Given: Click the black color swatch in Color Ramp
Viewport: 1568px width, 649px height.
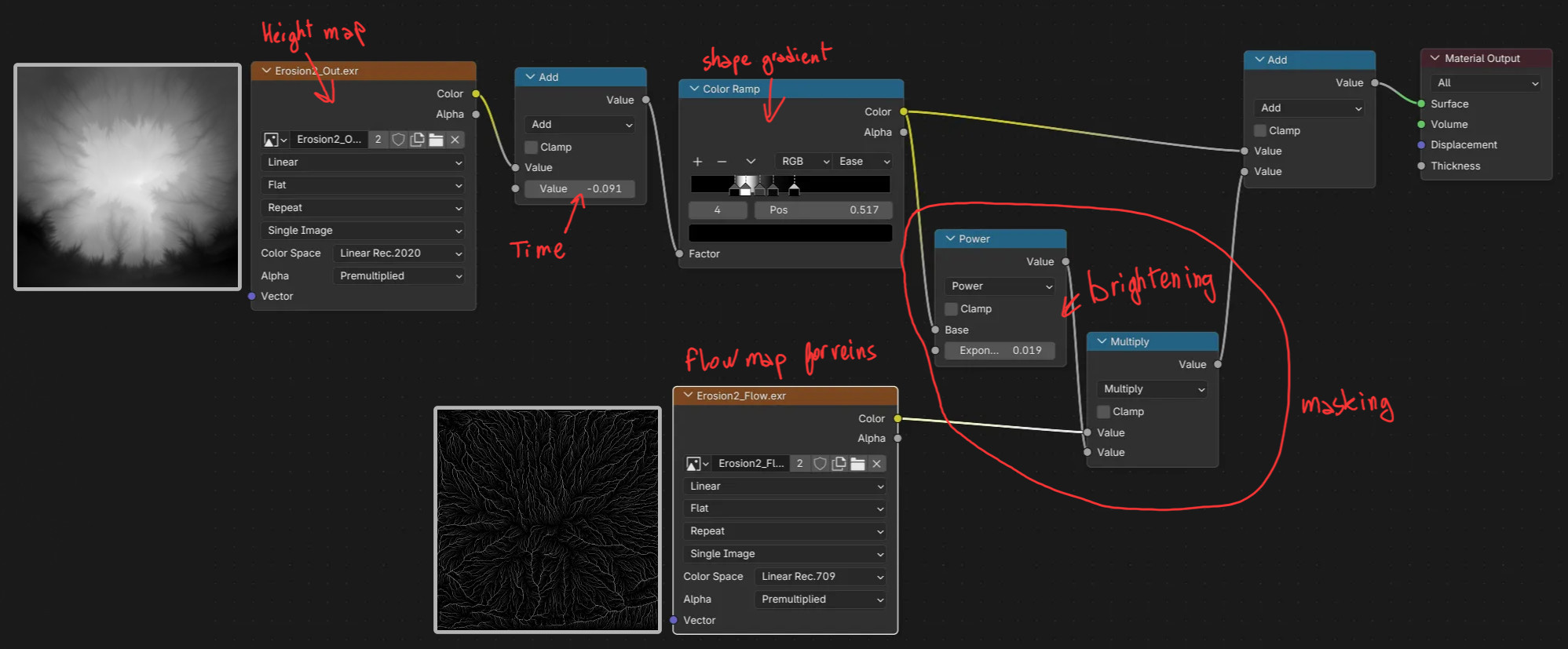Looking at the screenshot, I should (x=791, y=233).
